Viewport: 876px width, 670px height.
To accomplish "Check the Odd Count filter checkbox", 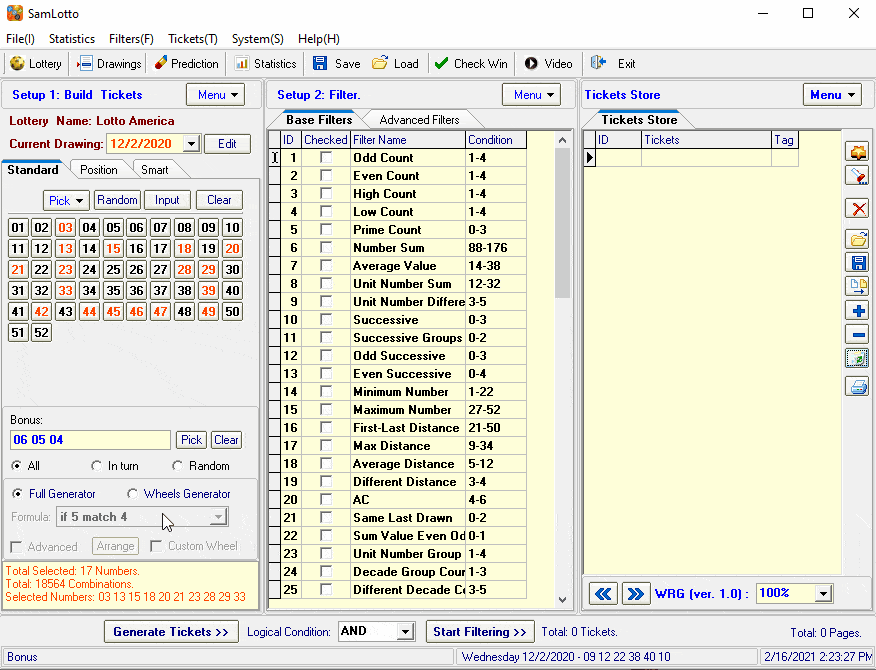I will (x=326, y=158).
